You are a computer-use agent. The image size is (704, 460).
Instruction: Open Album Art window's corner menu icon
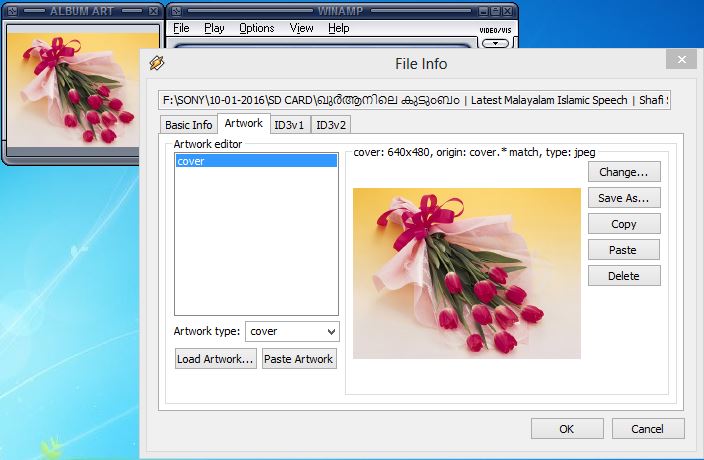[x=12, y=11]
